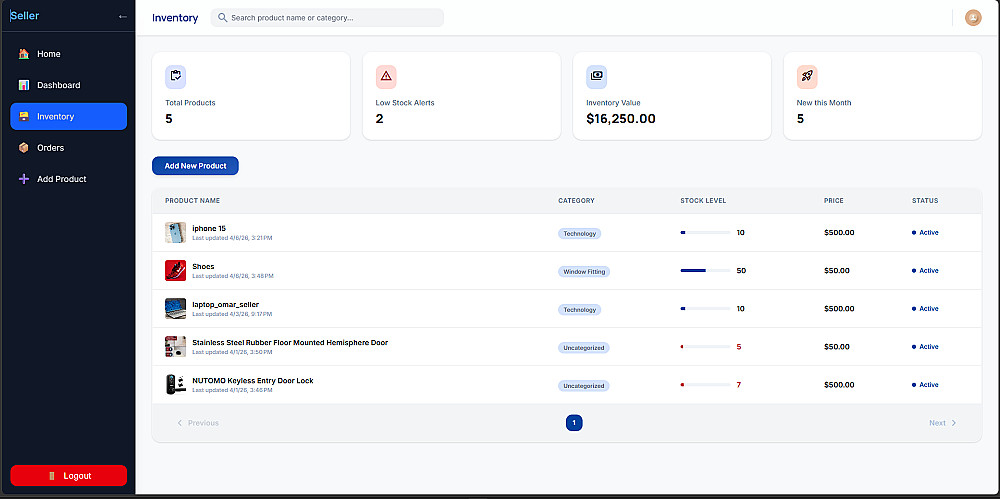This screenshot has height=499, width=1000.
Task: Go to Home in sidebar
Action: coord(68,54)
